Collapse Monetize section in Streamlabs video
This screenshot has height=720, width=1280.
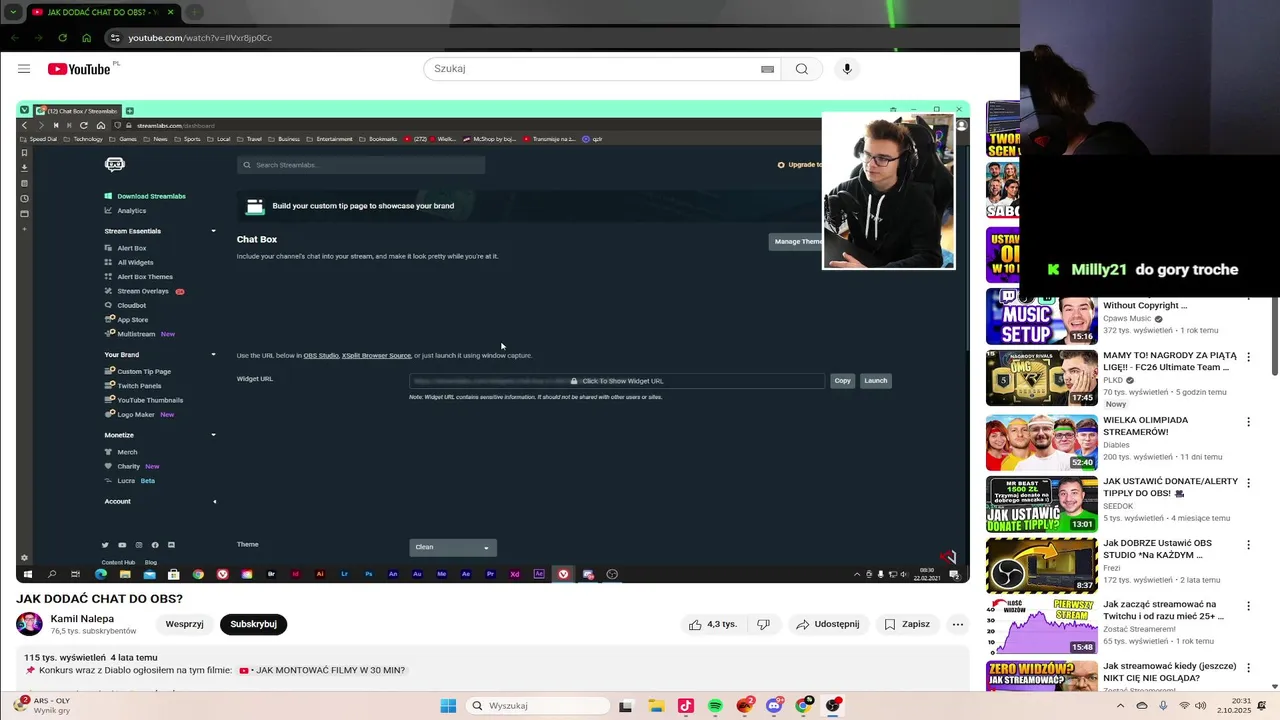click(213, 435)
